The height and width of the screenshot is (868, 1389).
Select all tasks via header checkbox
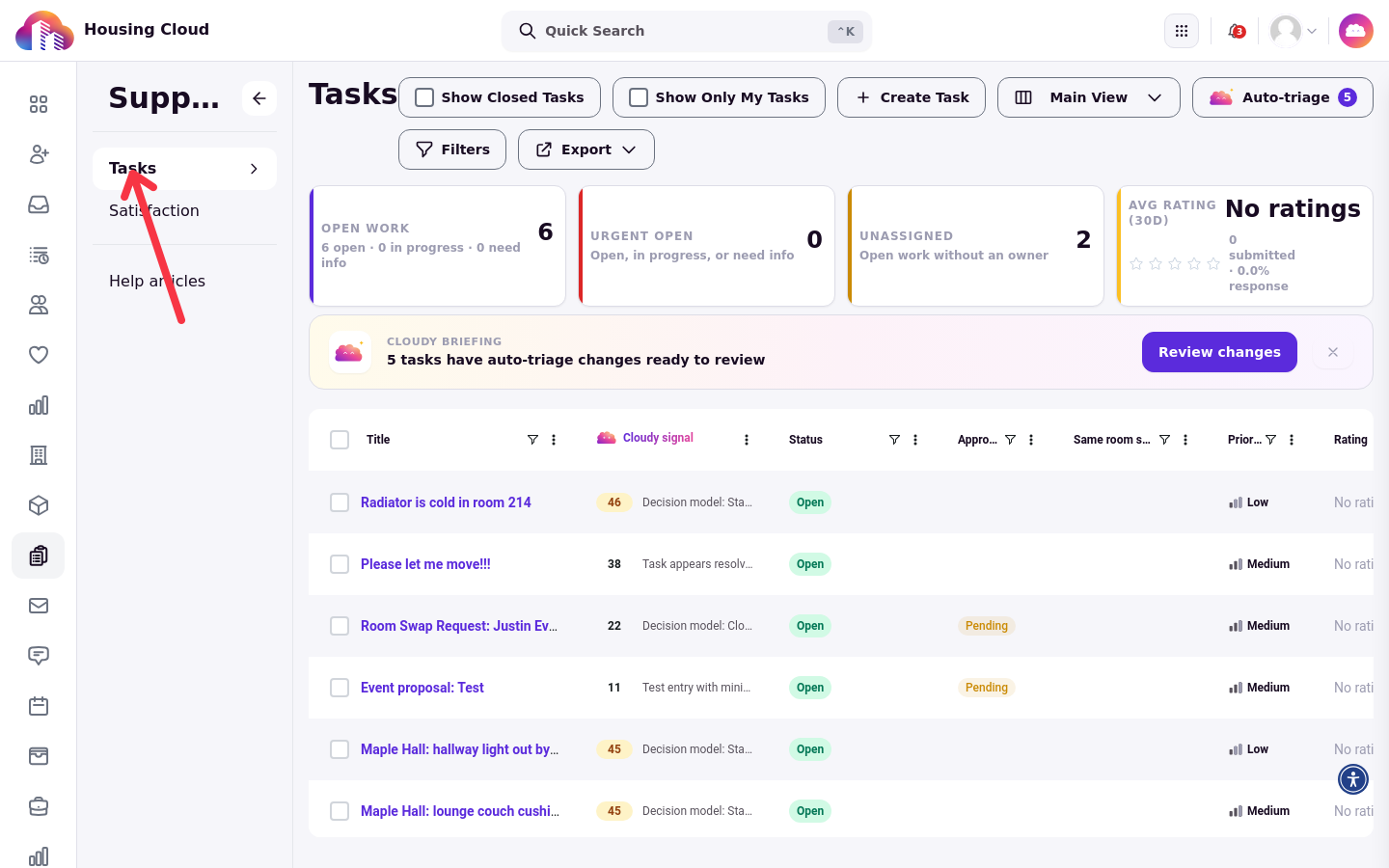(x=340, y=440)
